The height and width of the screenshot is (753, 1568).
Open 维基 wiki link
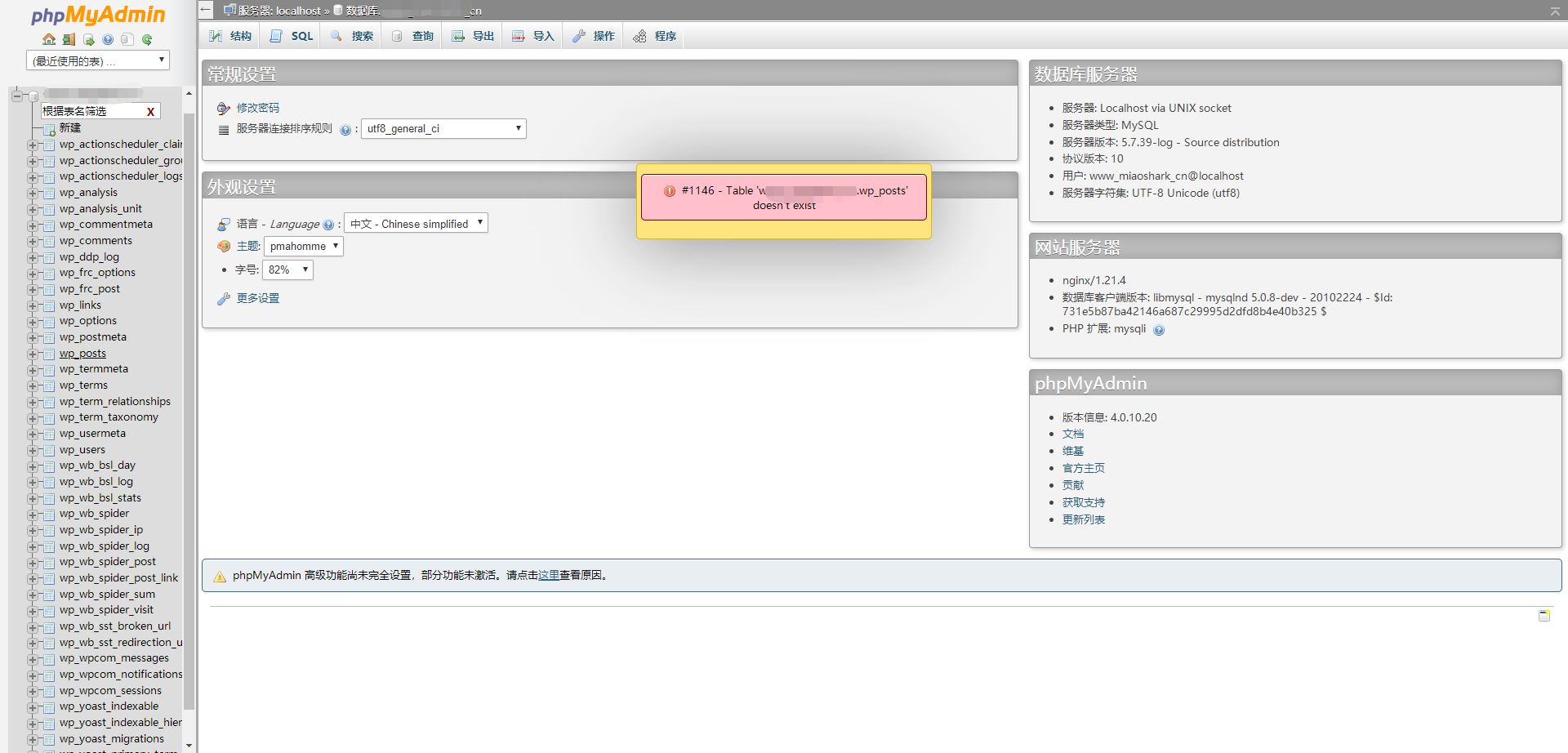tap(1073, 452)
